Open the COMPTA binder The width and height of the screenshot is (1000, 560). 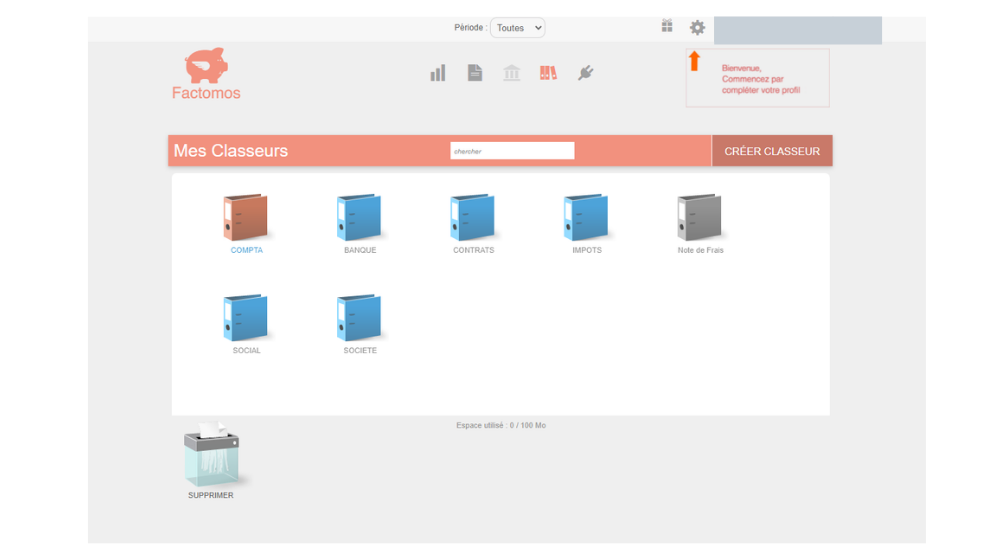246,217
